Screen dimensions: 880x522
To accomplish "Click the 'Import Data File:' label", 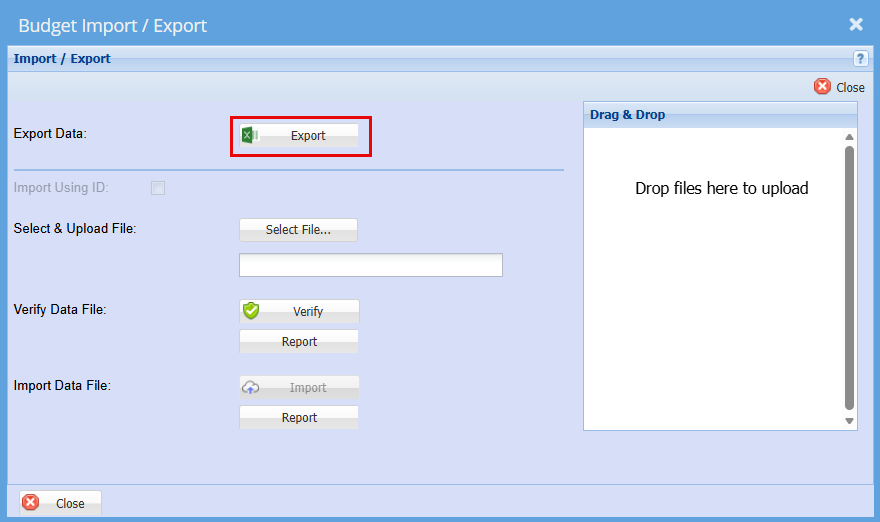I will [x=62, y=386].
